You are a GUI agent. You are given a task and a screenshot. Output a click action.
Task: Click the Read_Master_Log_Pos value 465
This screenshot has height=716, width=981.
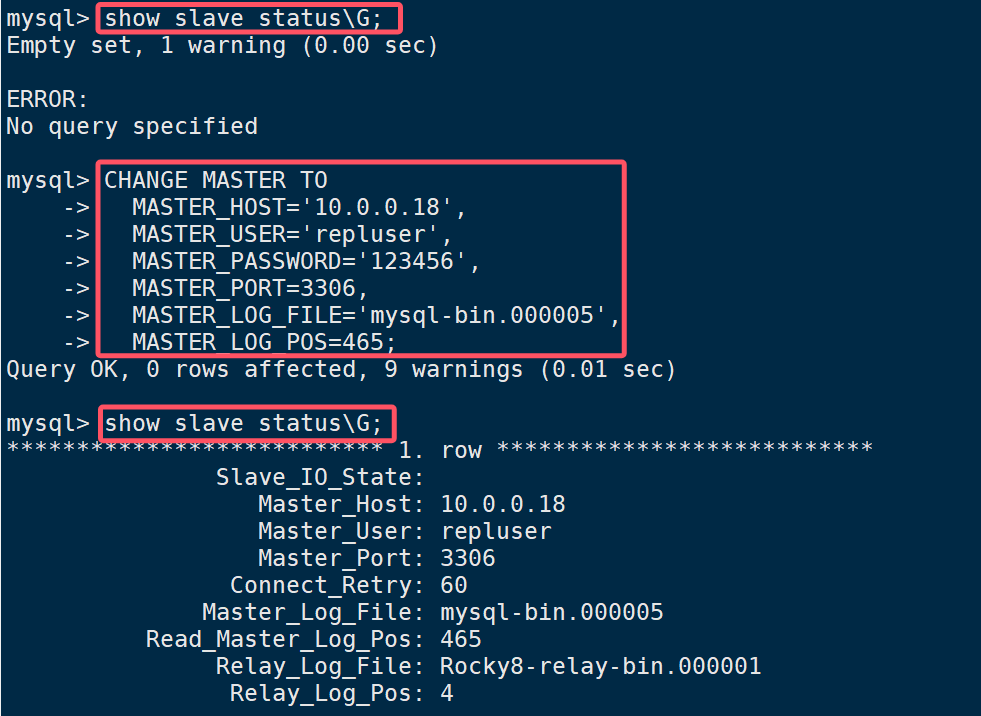point(461,639)
